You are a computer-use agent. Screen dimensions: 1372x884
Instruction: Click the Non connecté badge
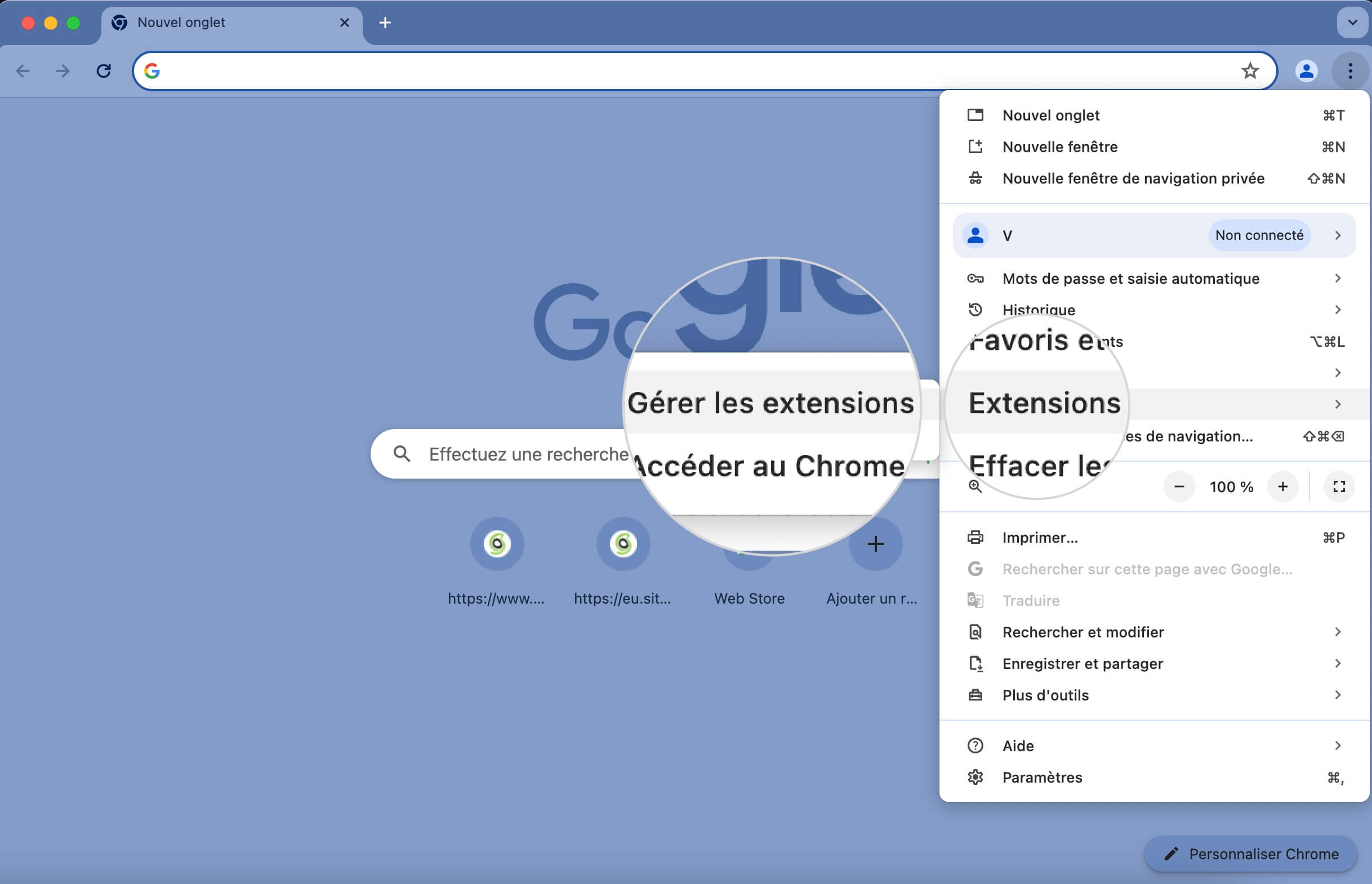point(1259,235)
